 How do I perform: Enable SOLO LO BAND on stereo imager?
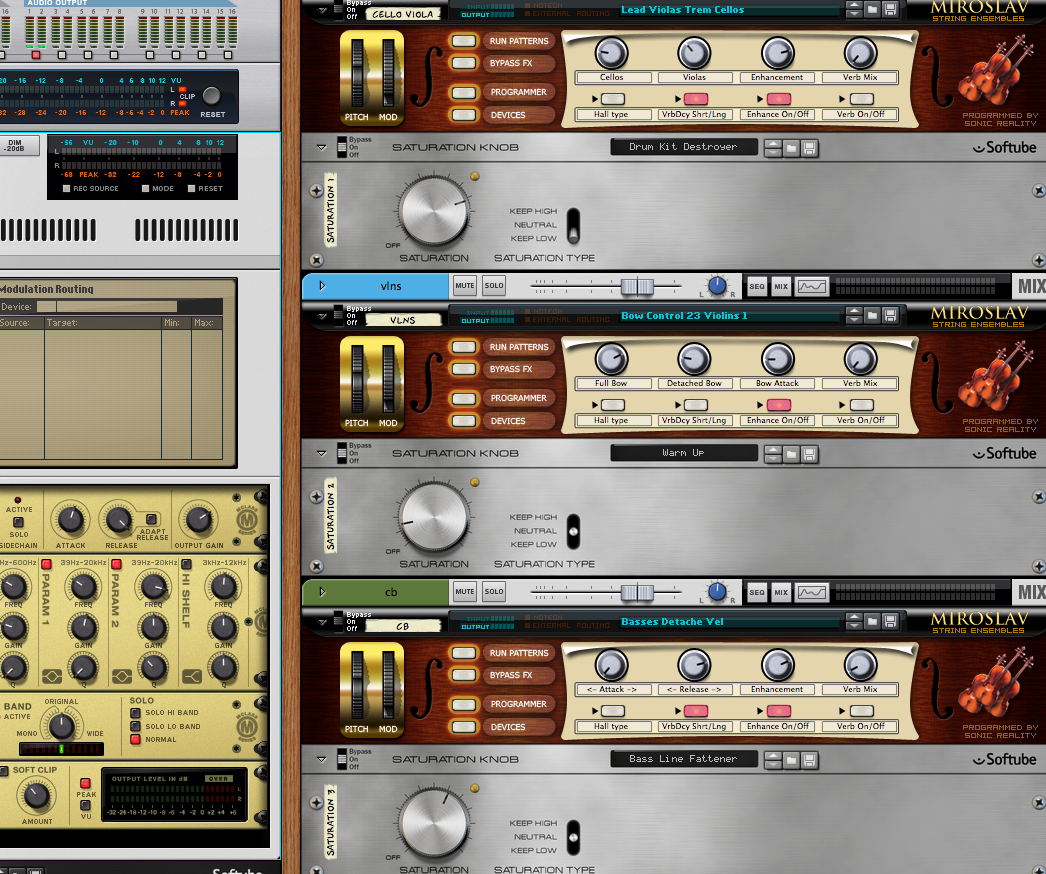(x=135, y=726)
